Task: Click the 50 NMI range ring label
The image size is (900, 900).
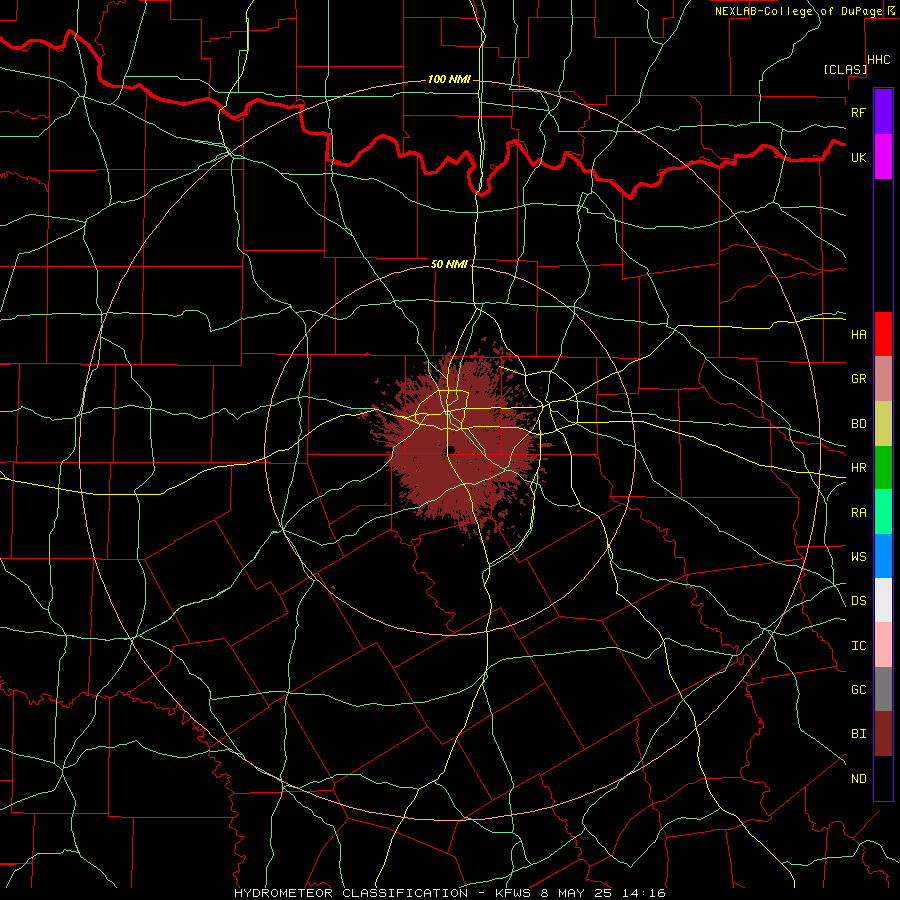Action: click(x=449, y=264)
